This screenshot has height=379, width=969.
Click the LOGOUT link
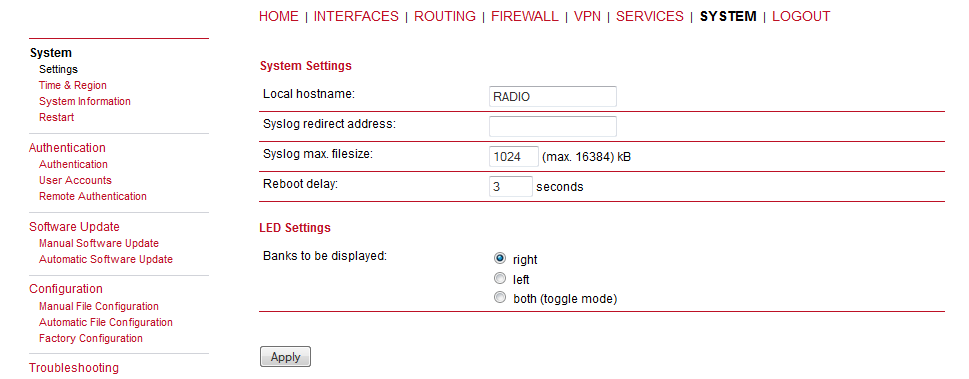pyautogui.click(x=801, y=17)
